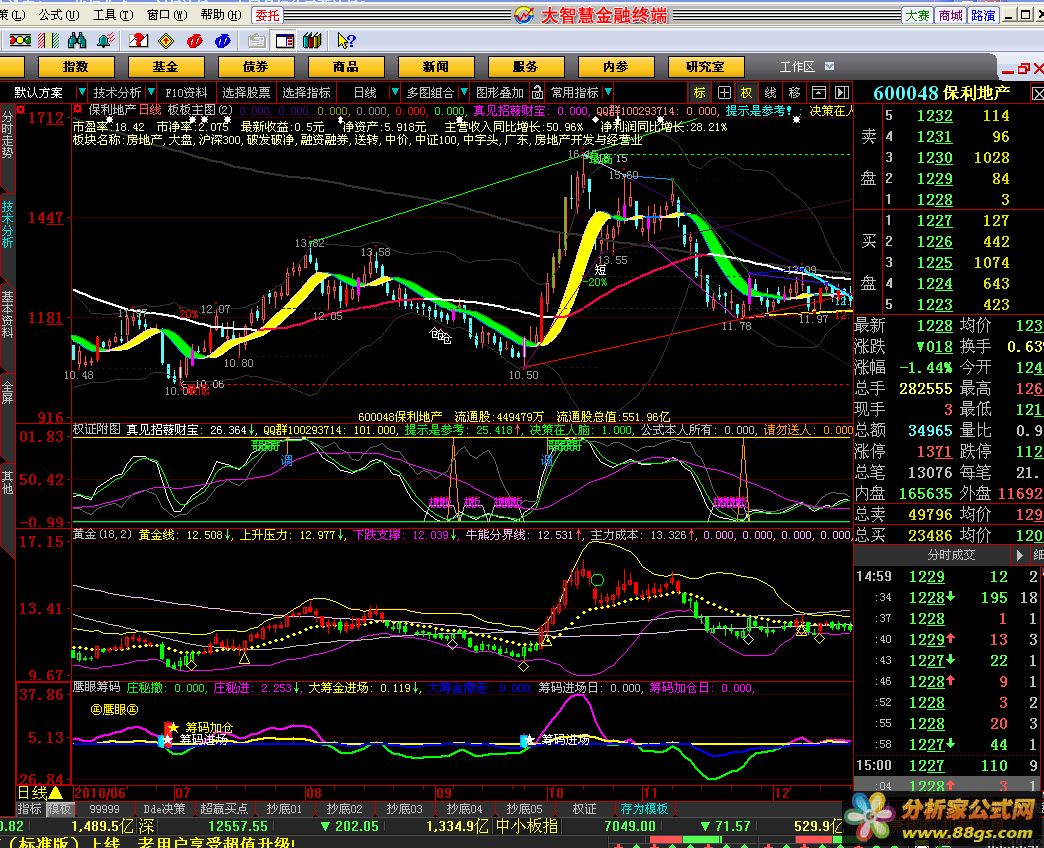Open the 工作区 dropdown
The width and height of the screenshot is (1044, 848).
(829, 66)
